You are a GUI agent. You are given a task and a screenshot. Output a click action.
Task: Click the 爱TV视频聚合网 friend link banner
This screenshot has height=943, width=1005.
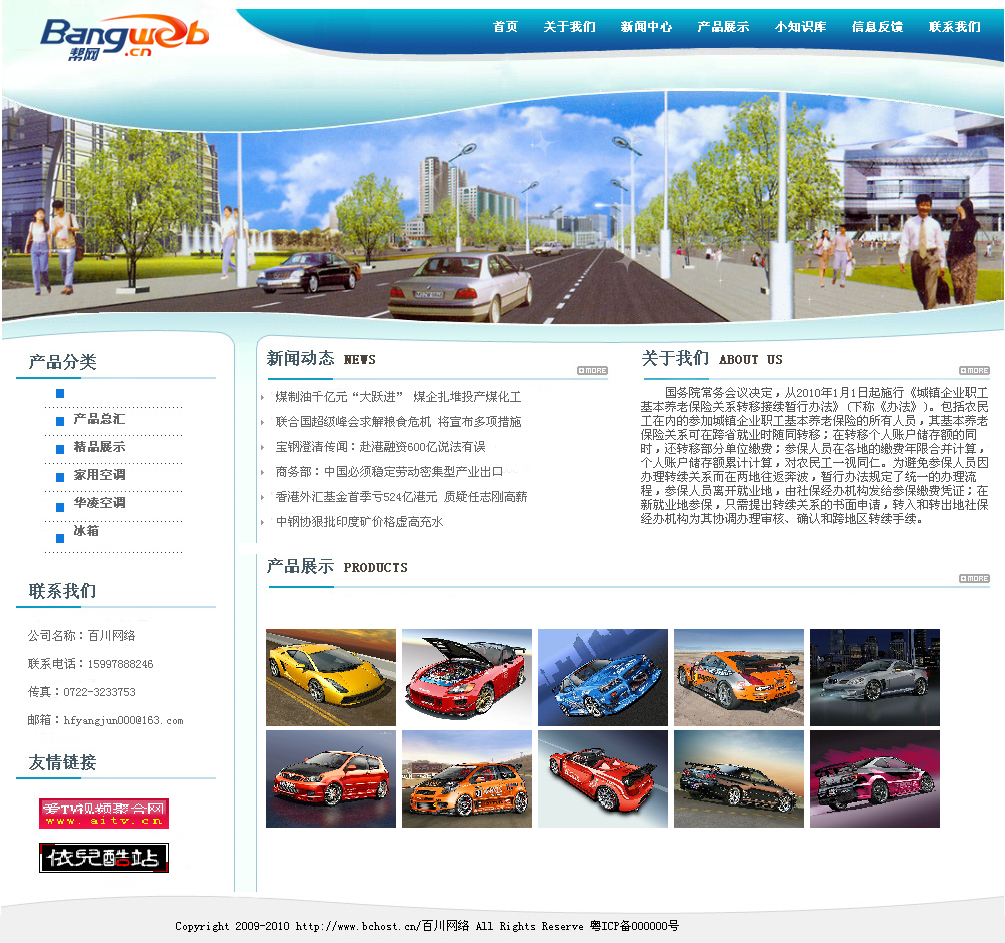tap(104, 813)
